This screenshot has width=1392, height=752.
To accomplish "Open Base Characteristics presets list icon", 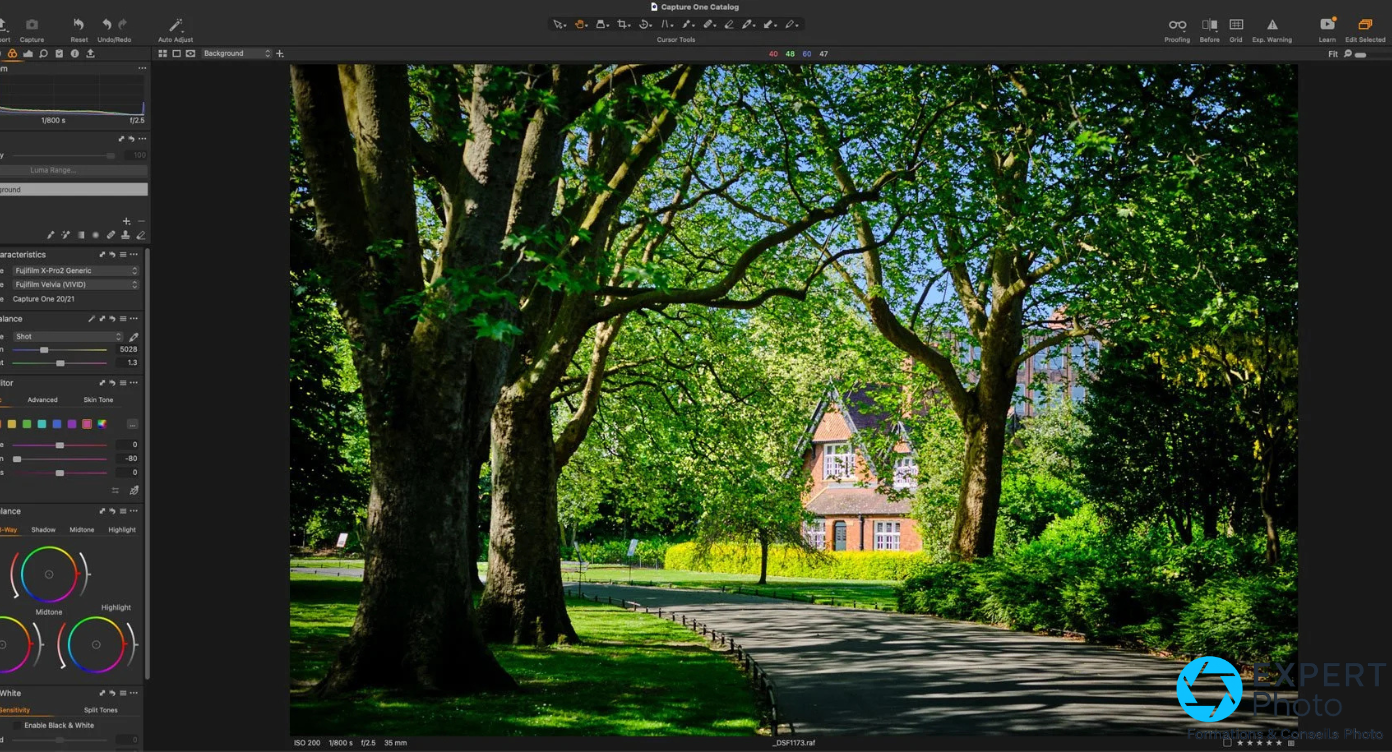I will tap(123, 255).
